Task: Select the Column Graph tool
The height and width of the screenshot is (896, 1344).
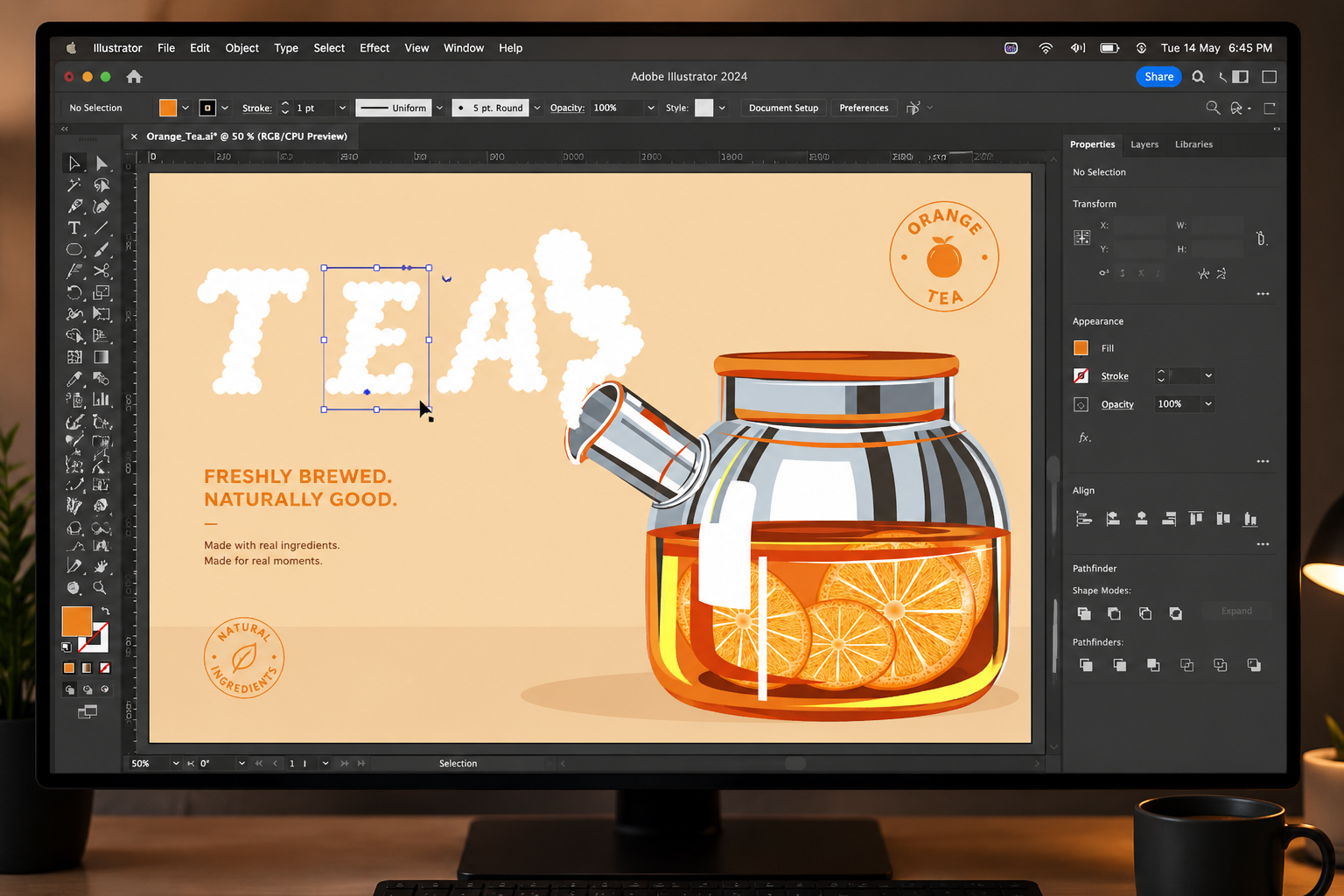Action: tap(101, 400)
